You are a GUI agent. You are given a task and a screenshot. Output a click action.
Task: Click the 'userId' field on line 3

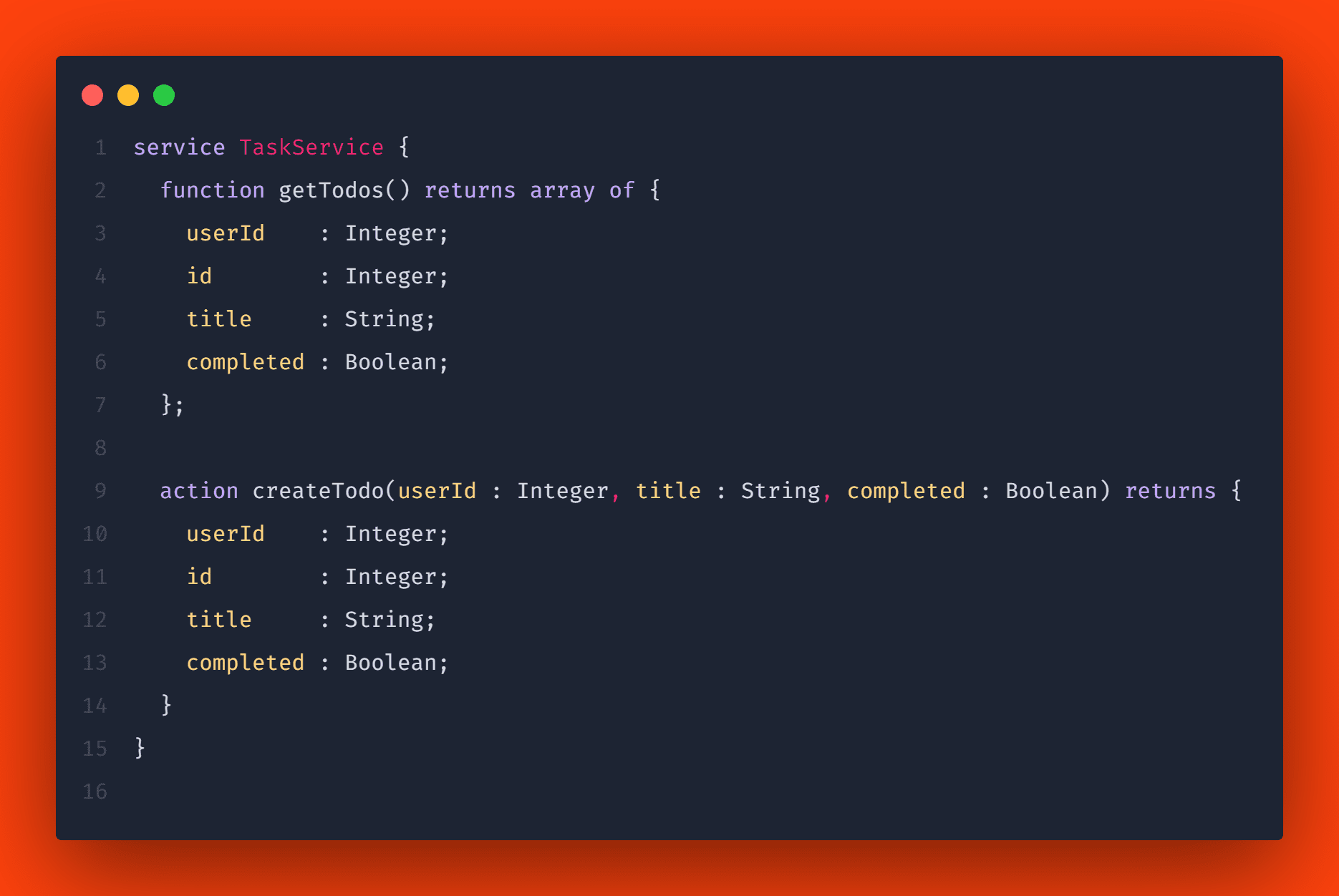click(x=226, y=233)
